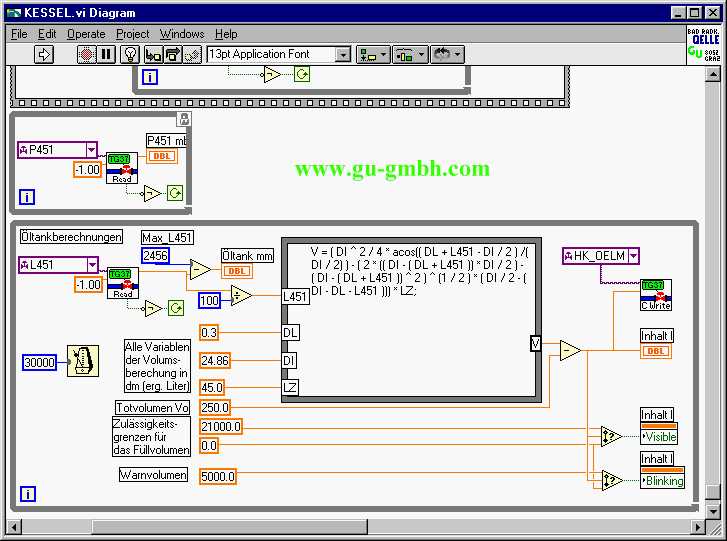Click the Step Into button
This screenshot has height=541, width=727.
(x=153, y=55)
